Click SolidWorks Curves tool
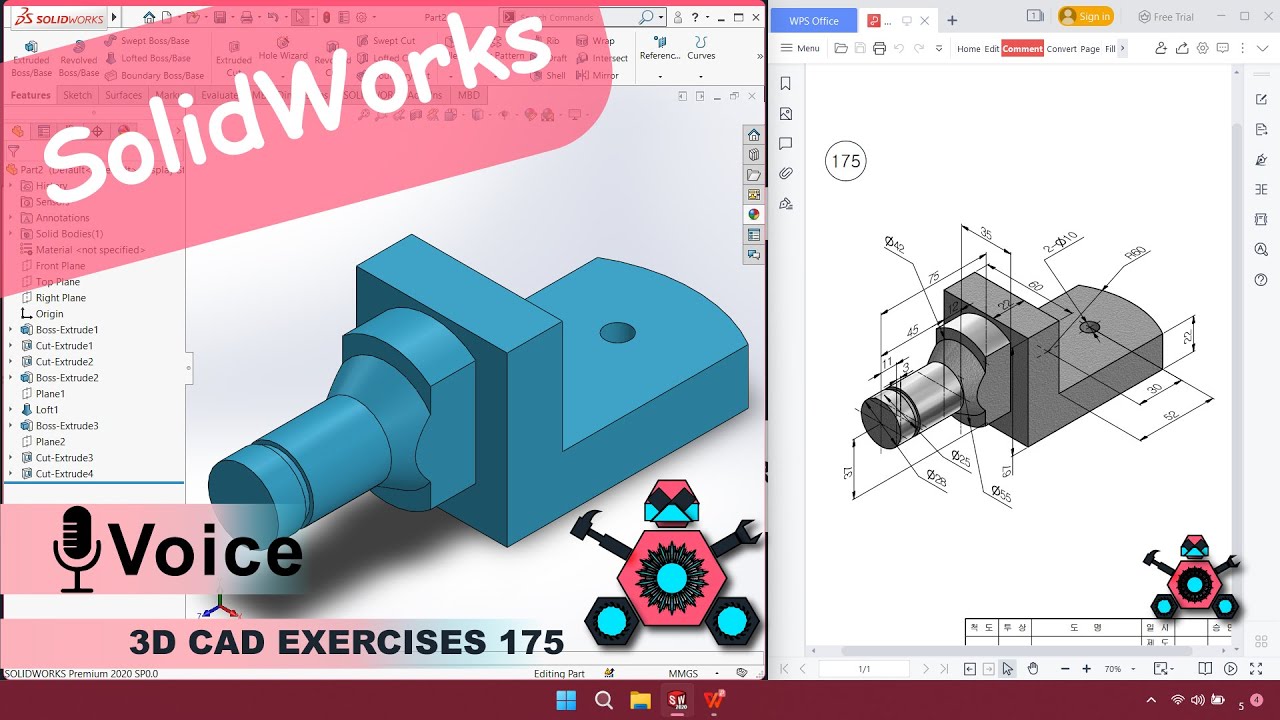The height and width of the screenshot is (720, 1280). click(x=701, y=48)
